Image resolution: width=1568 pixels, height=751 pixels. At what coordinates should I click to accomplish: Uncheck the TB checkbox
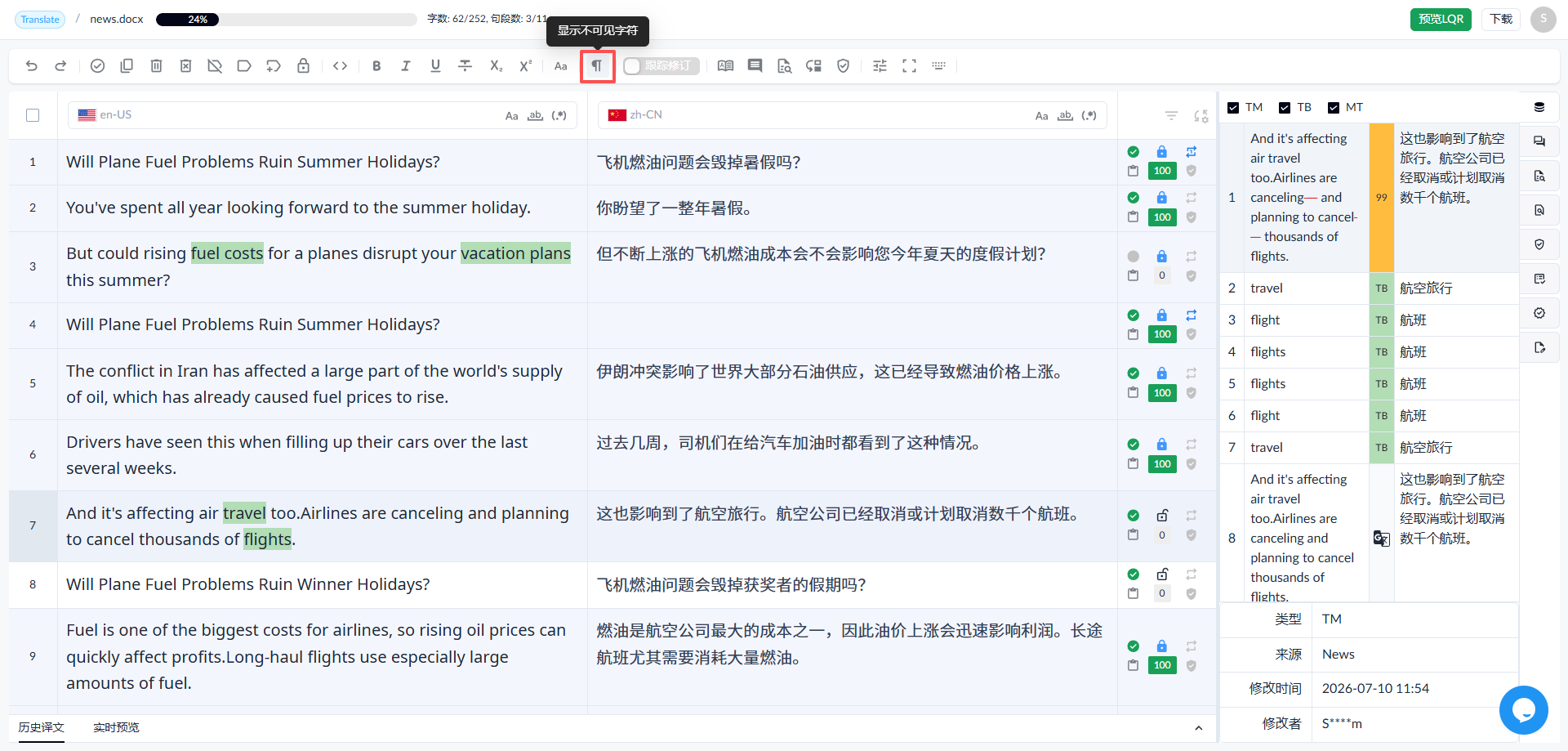point(1285,108)
